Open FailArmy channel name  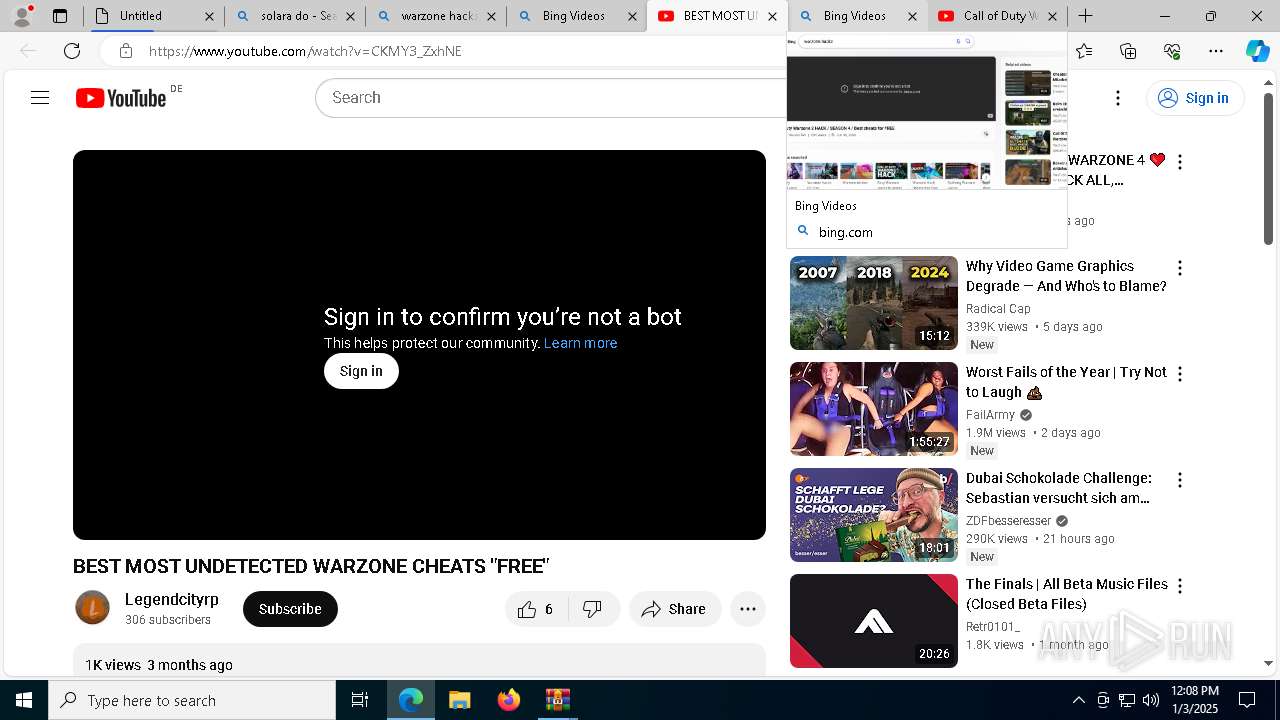tap(990, 415)
